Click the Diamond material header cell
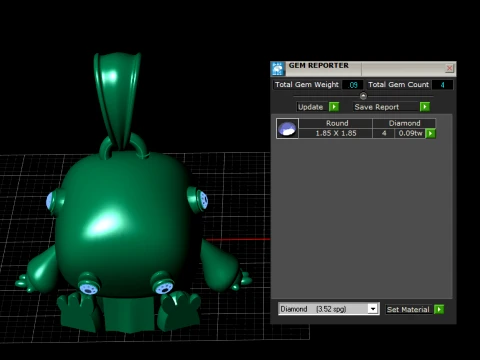 404,123
